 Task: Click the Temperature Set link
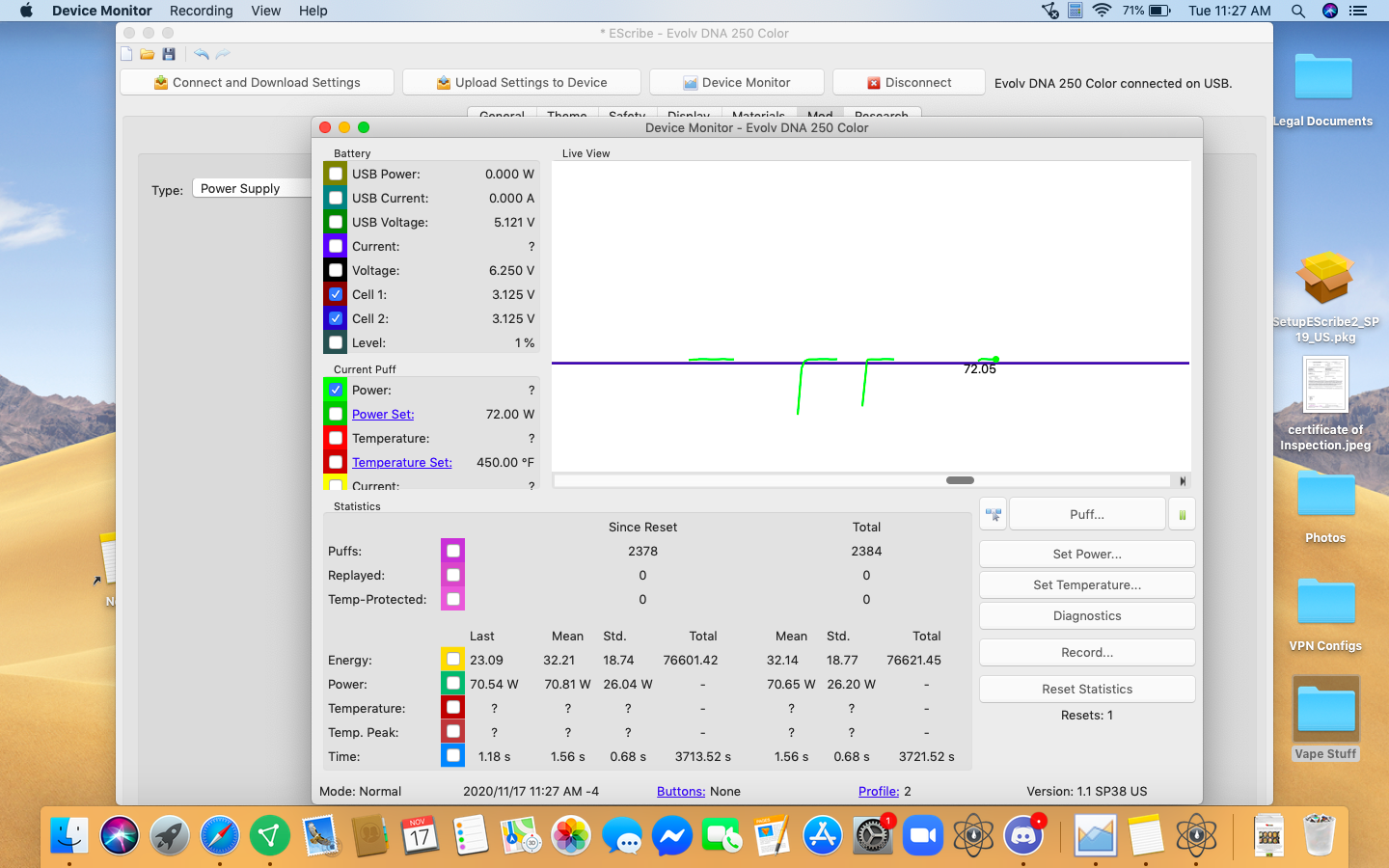pos(401,462)
